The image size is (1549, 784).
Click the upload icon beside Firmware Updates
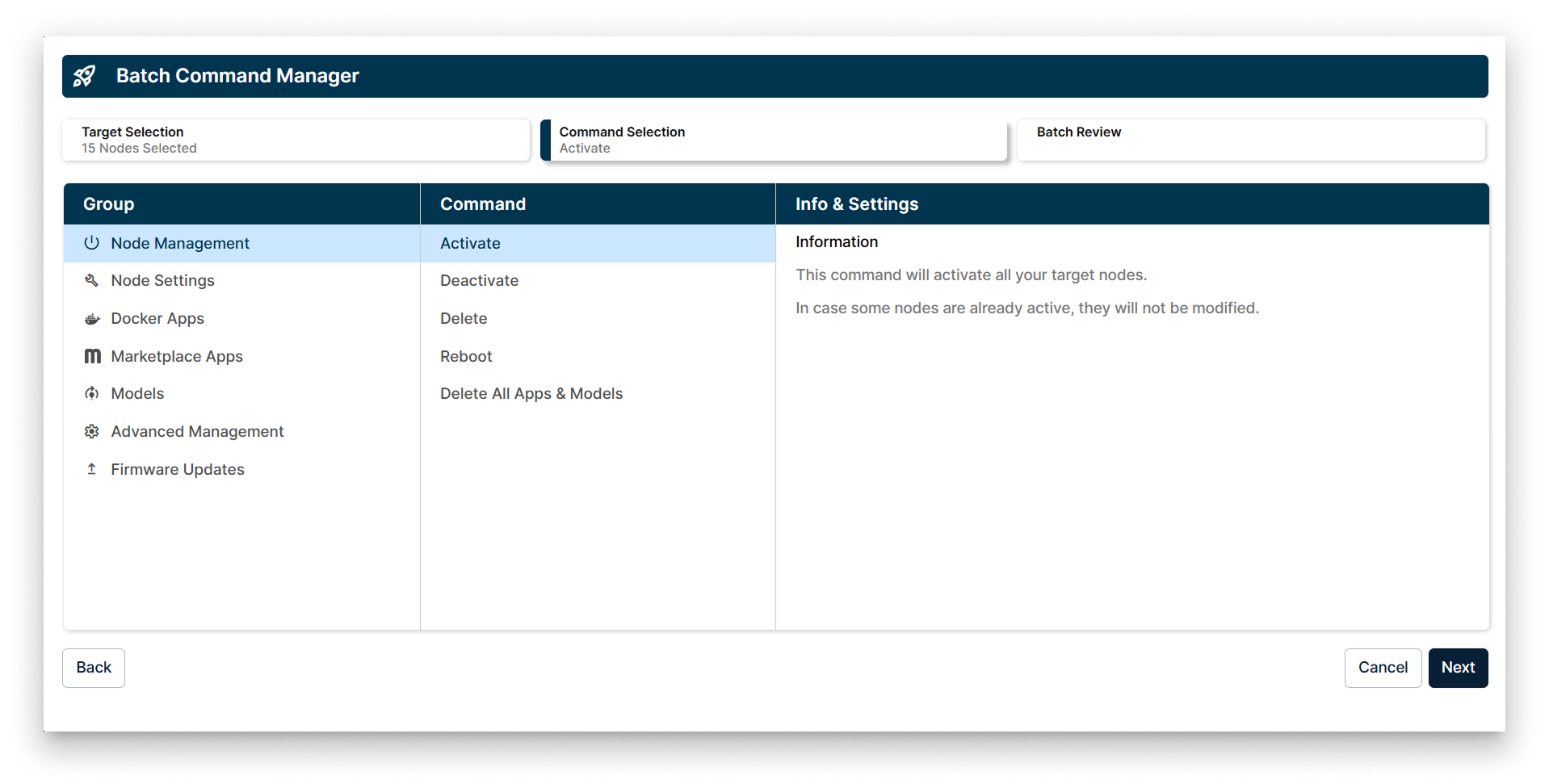(91, 468)
